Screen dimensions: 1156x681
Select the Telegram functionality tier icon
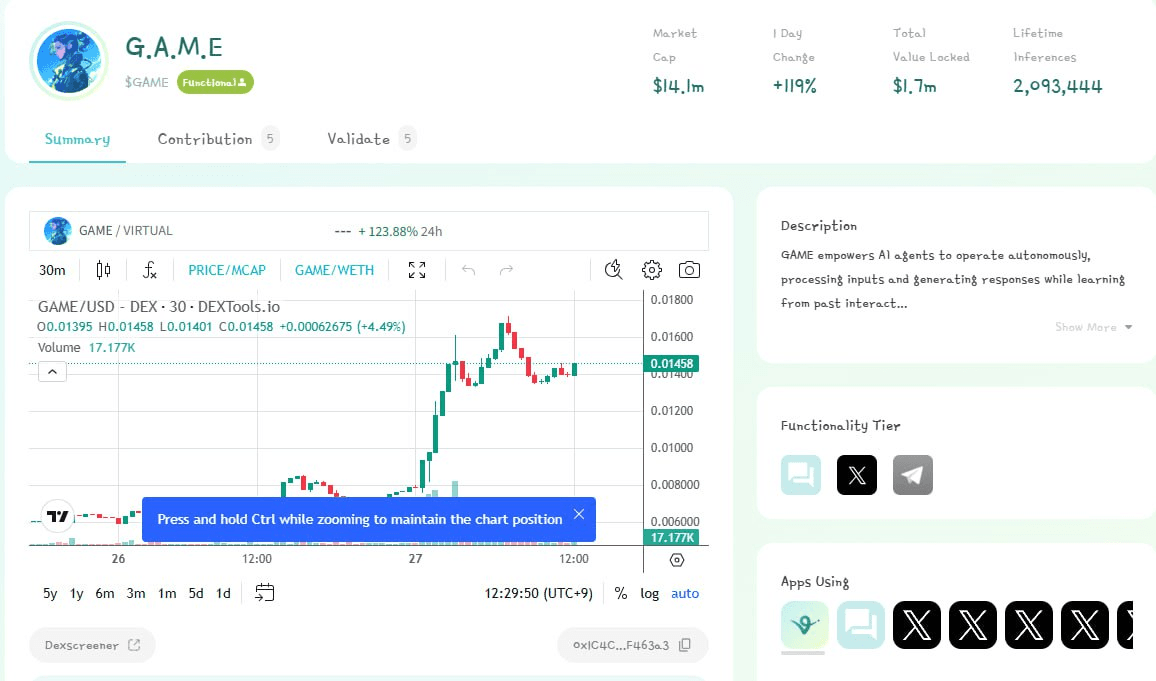(x=913, y=475)
